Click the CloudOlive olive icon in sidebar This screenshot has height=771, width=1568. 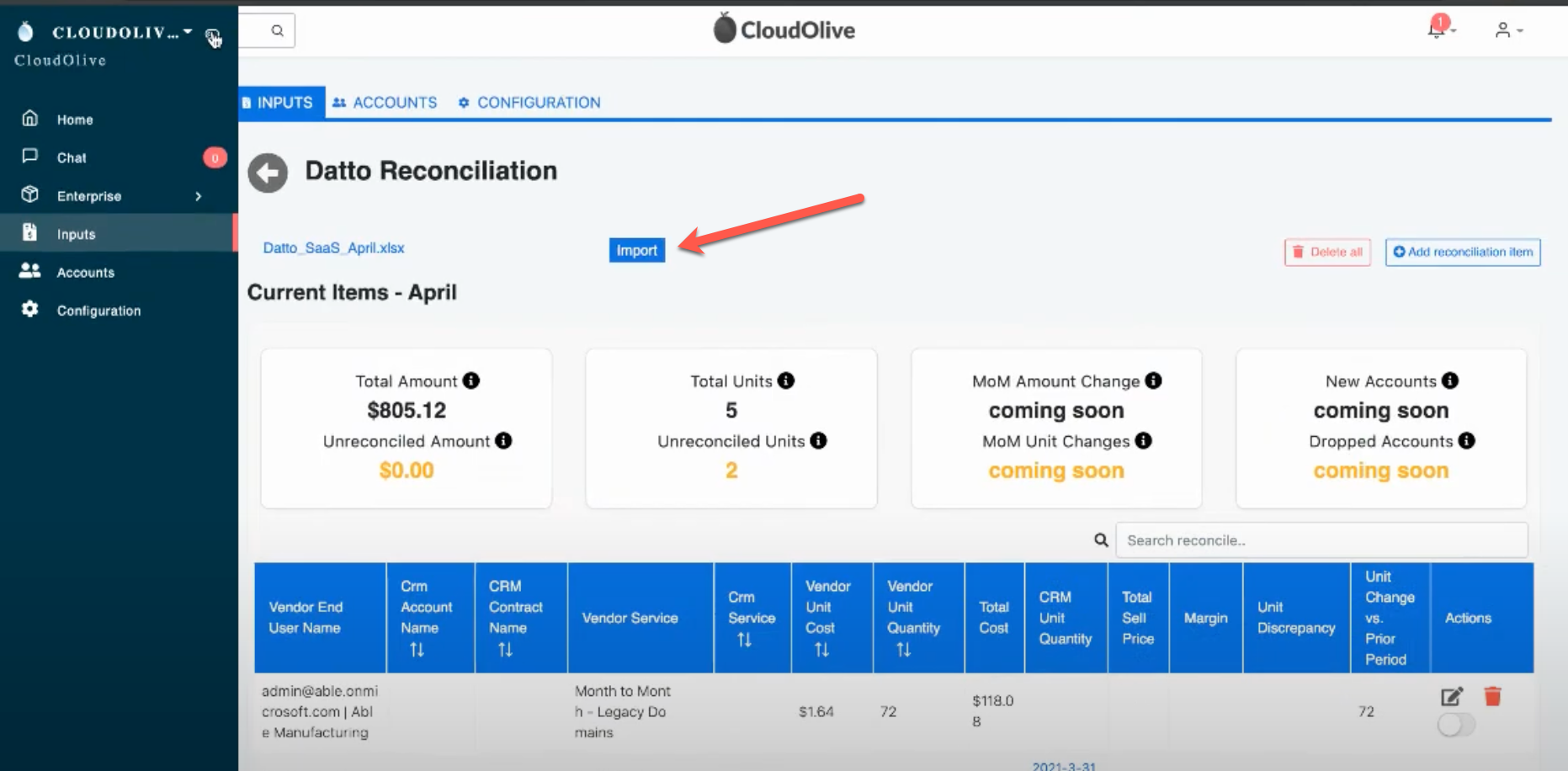[26, 32]
